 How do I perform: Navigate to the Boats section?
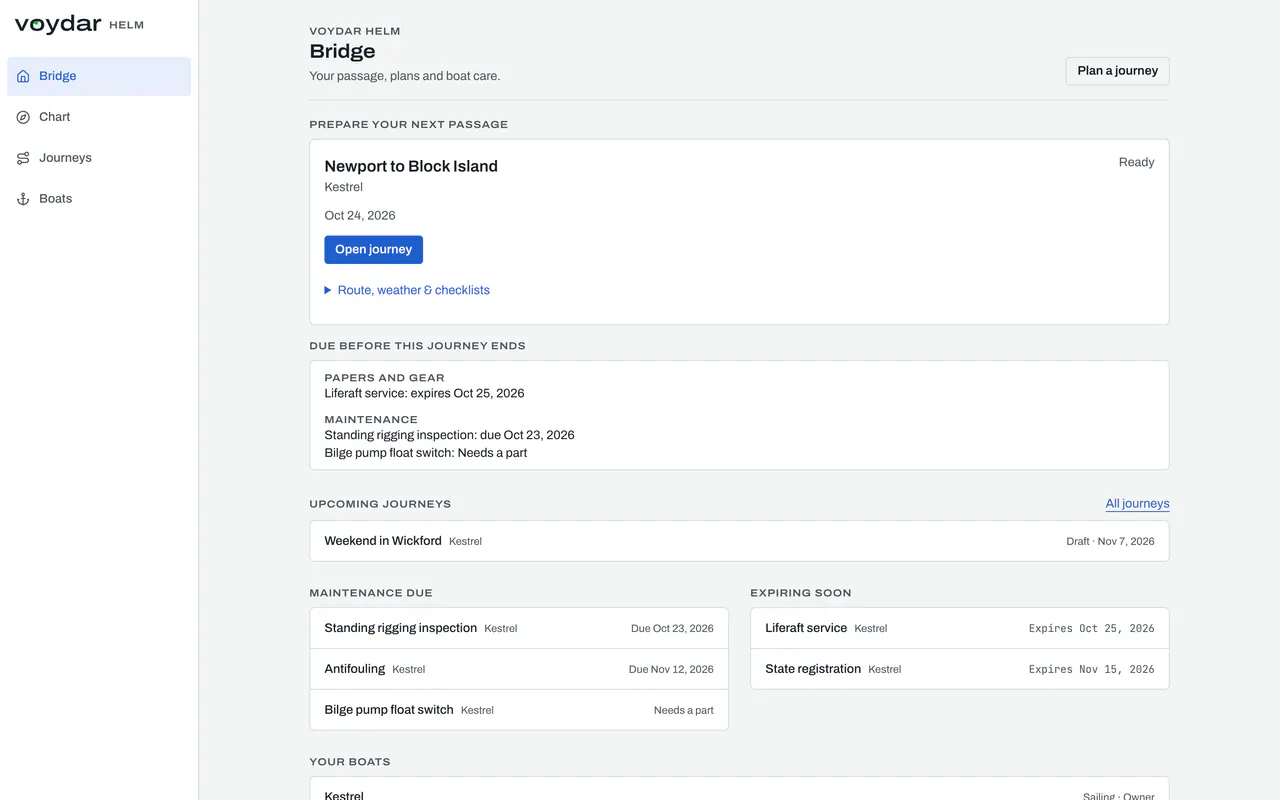pyautogui.click(x=99, y=199)
